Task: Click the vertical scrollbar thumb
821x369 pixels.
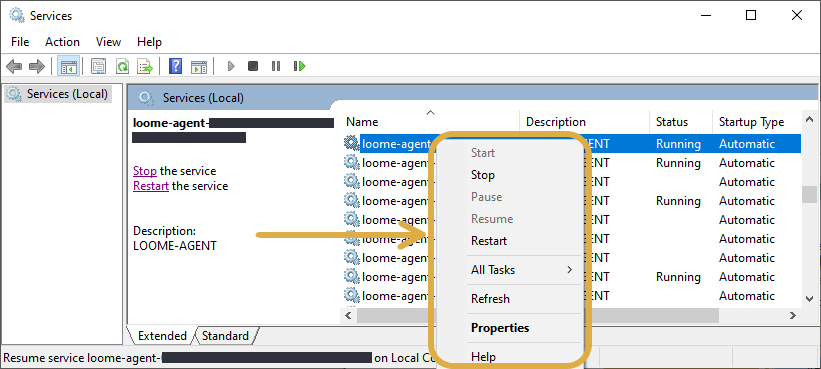Action: point(809,194)
